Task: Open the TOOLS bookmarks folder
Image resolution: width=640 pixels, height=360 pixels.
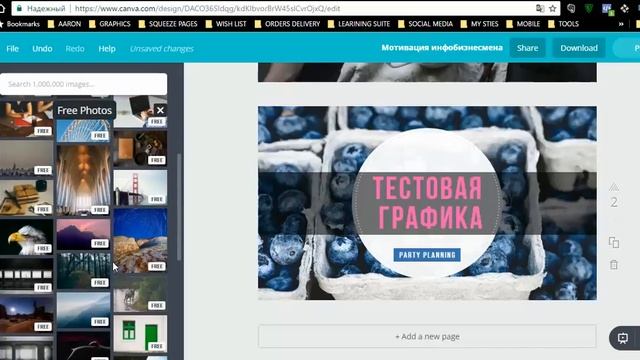Action: (x=563, y=24)
